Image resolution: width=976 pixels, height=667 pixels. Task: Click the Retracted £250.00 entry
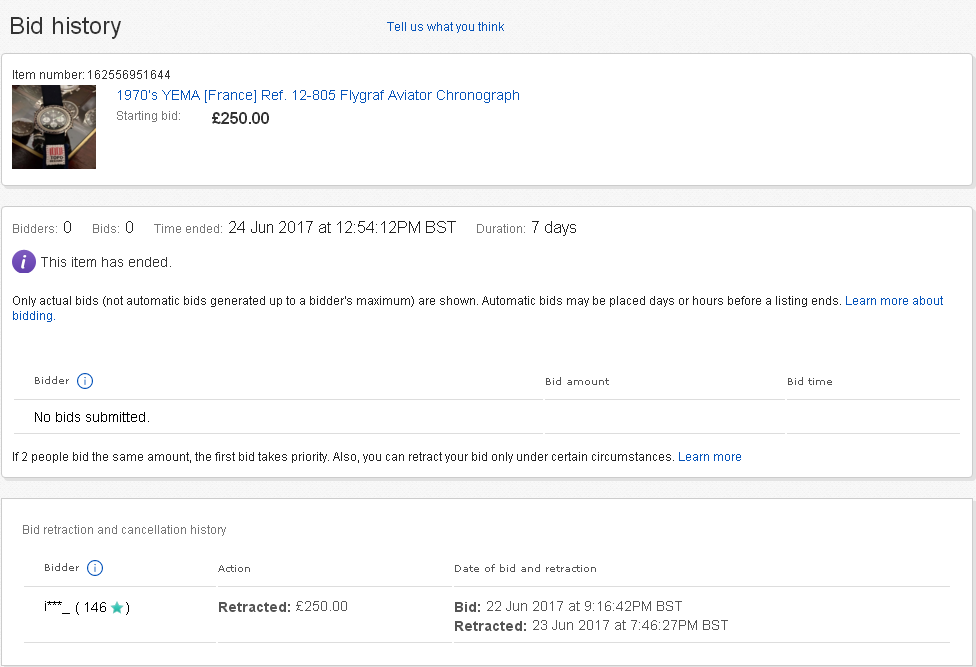click(283, 606)
